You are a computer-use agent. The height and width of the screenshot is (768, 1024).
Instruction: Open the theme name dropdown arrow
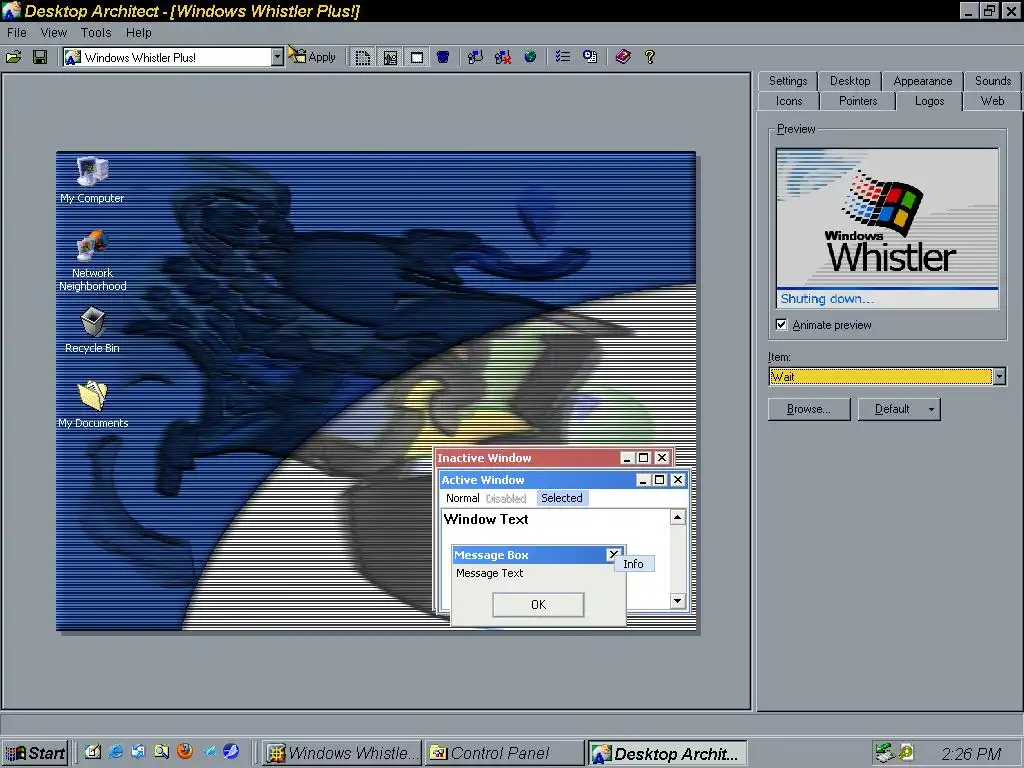pyautogui.click(x=277, y=57)
